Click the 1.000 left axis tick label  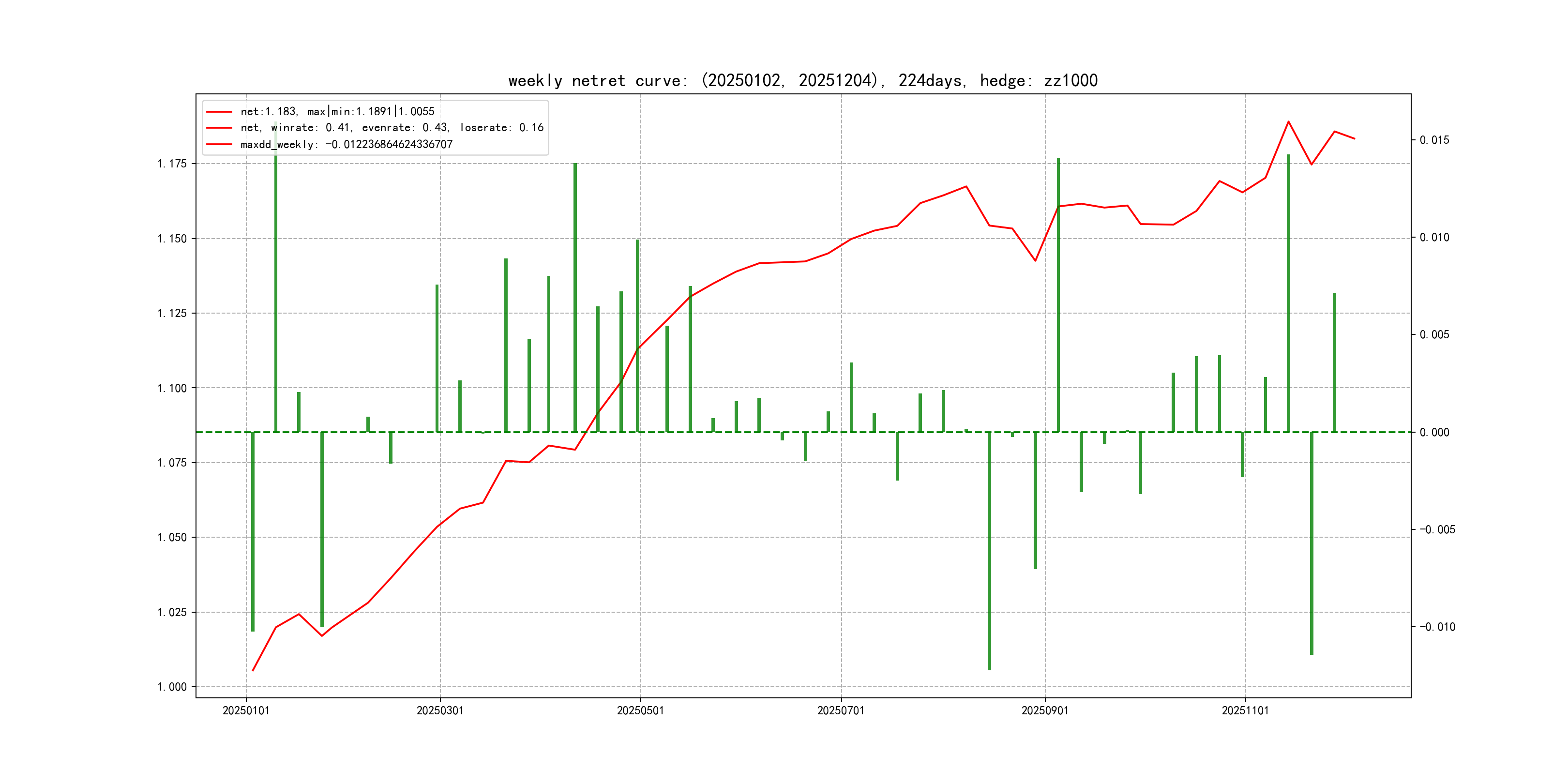tap(172, 687)
